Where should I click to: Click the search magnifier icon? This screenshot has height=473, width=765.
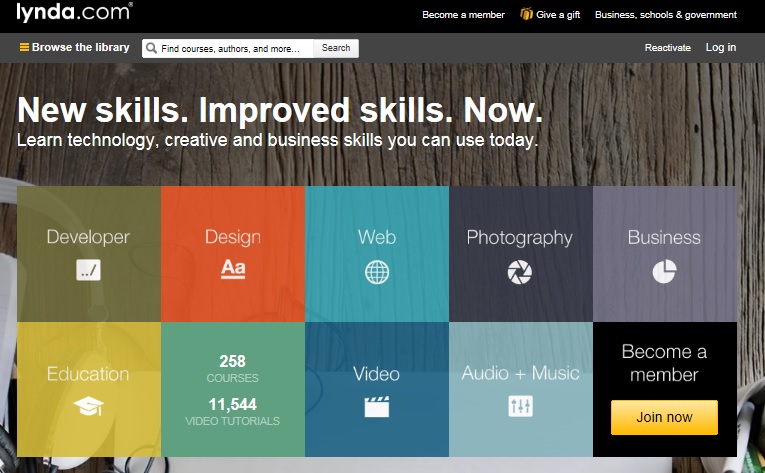(x=151, y=48)
